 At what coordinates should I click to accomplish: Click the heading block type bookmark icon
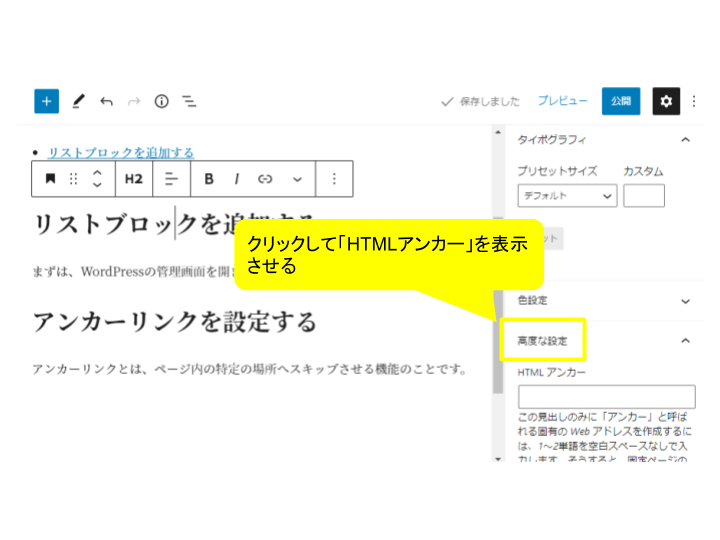50,179
